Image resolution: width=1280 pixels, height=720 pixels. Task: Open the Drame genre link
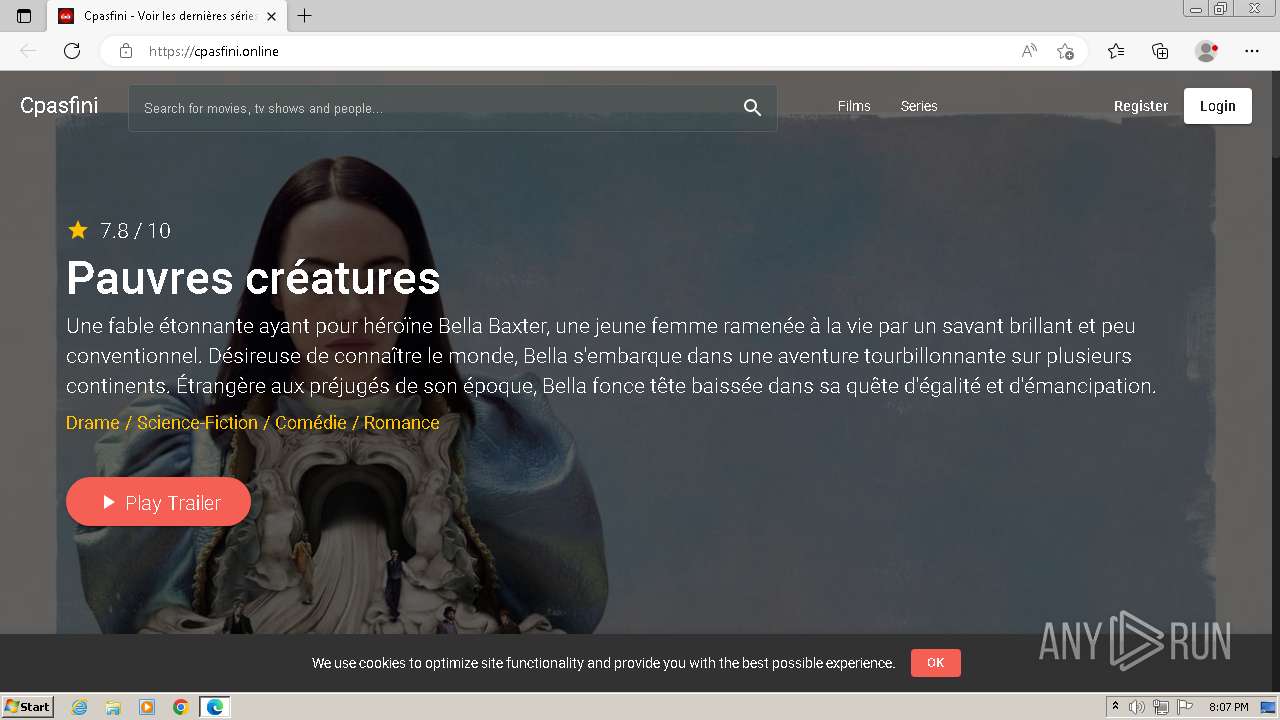coord(92,423)
